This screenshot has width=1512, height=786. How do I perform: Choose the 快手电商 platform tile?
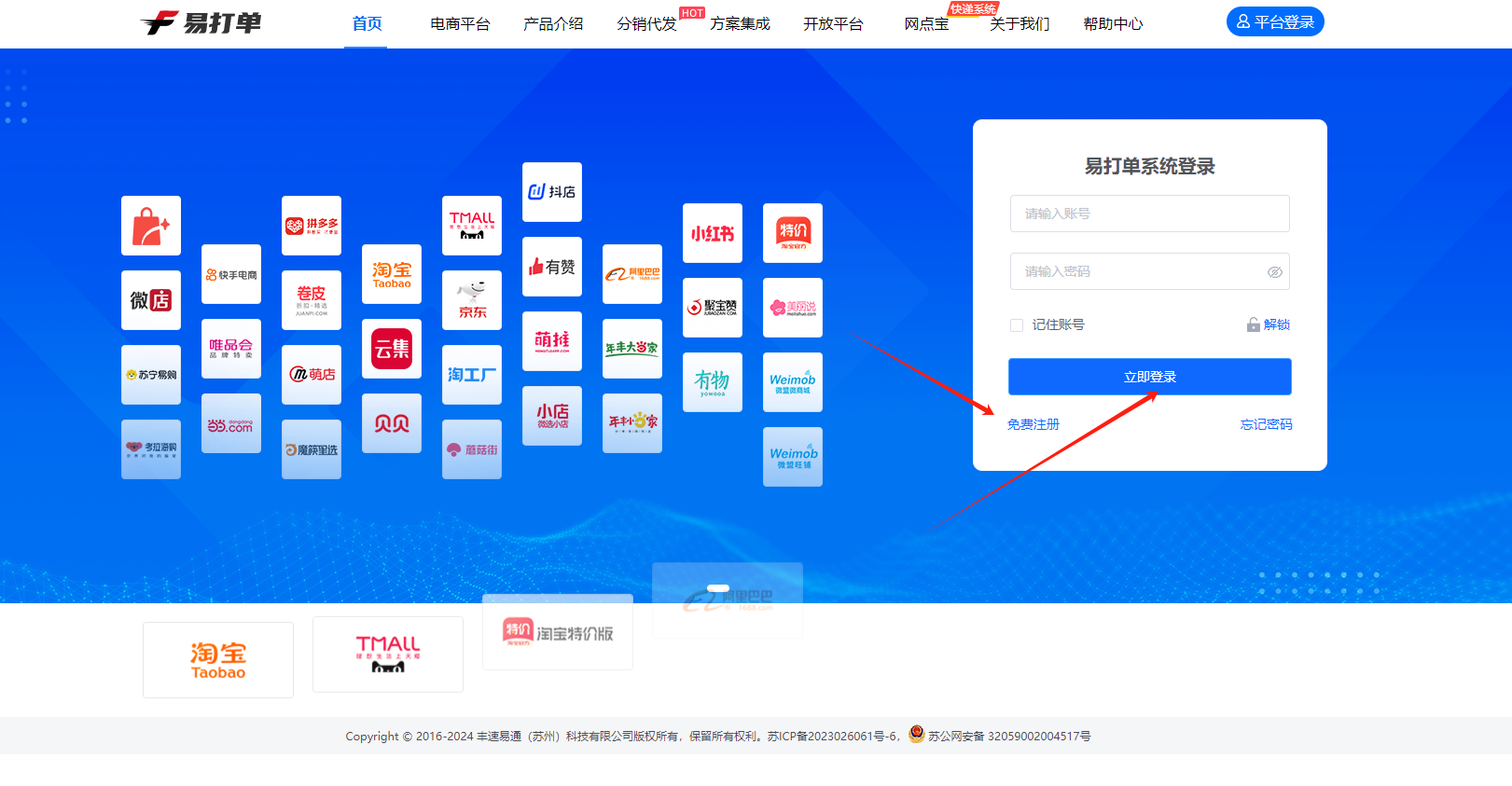coord(231,274)
